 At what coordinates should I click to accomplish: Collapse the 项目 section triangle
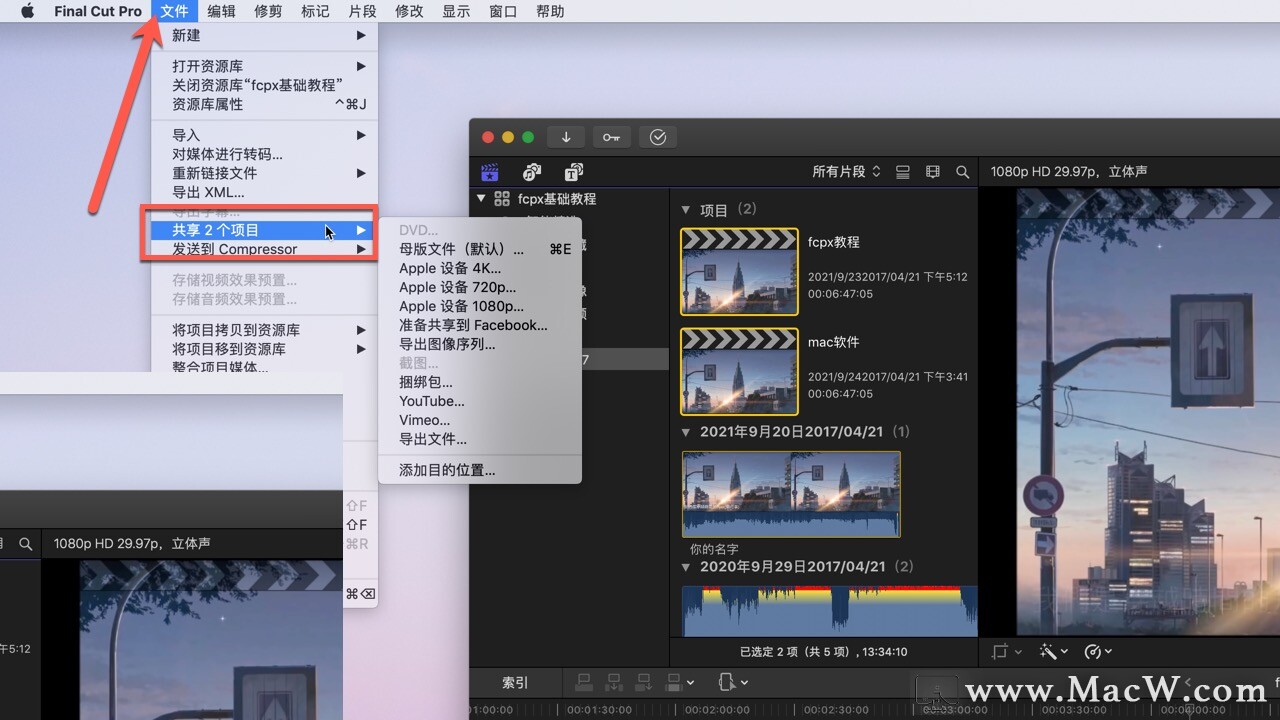click(686, 210)
